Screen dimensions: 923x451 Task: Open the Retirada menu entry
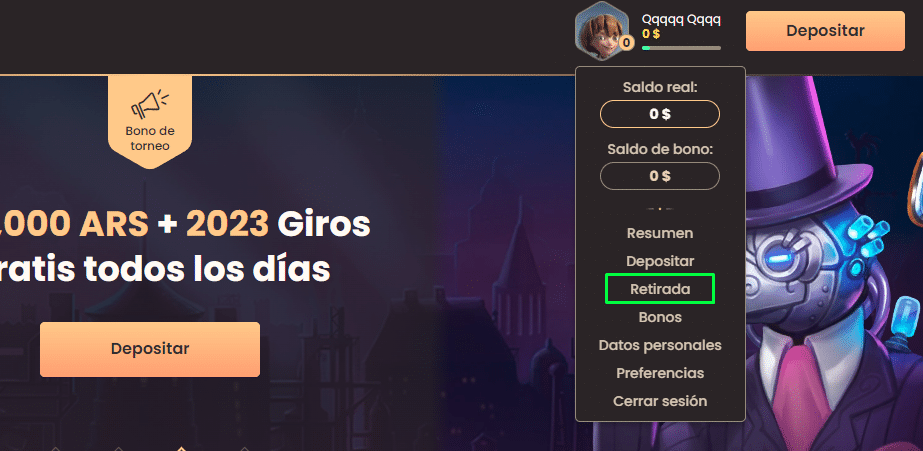[x=660, y=289]
